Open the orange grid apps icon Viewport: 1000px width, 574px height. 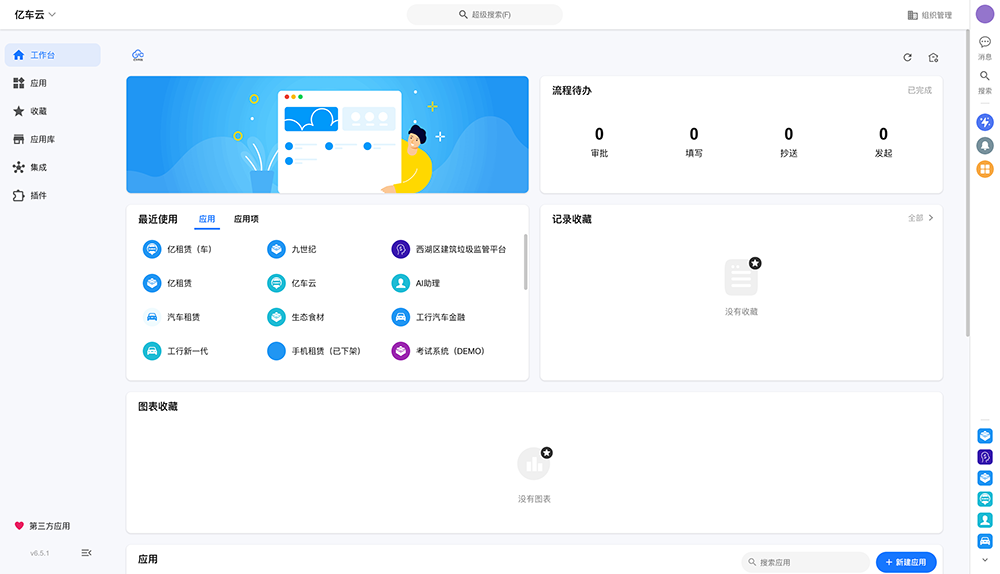pos(985,169)
